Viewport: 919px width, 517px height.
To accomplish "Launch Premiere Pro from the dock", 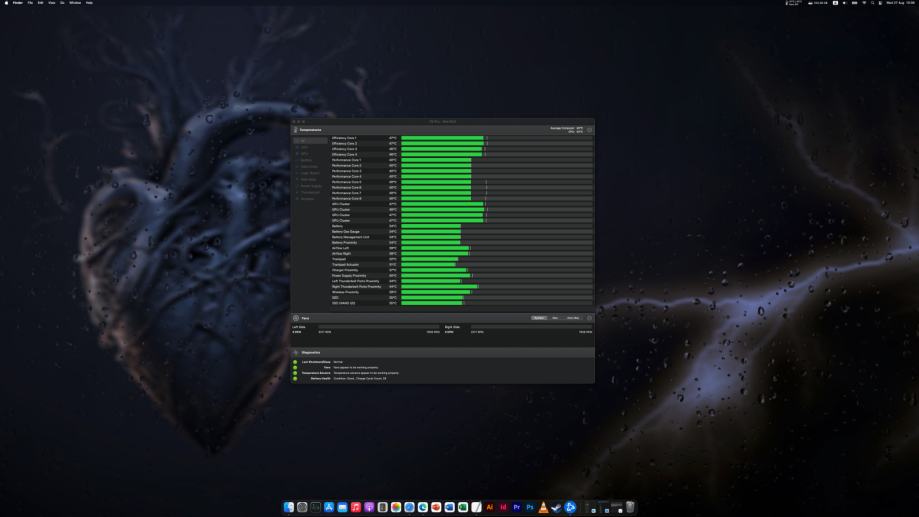I will pyautogui.click(x=516, y=508).
